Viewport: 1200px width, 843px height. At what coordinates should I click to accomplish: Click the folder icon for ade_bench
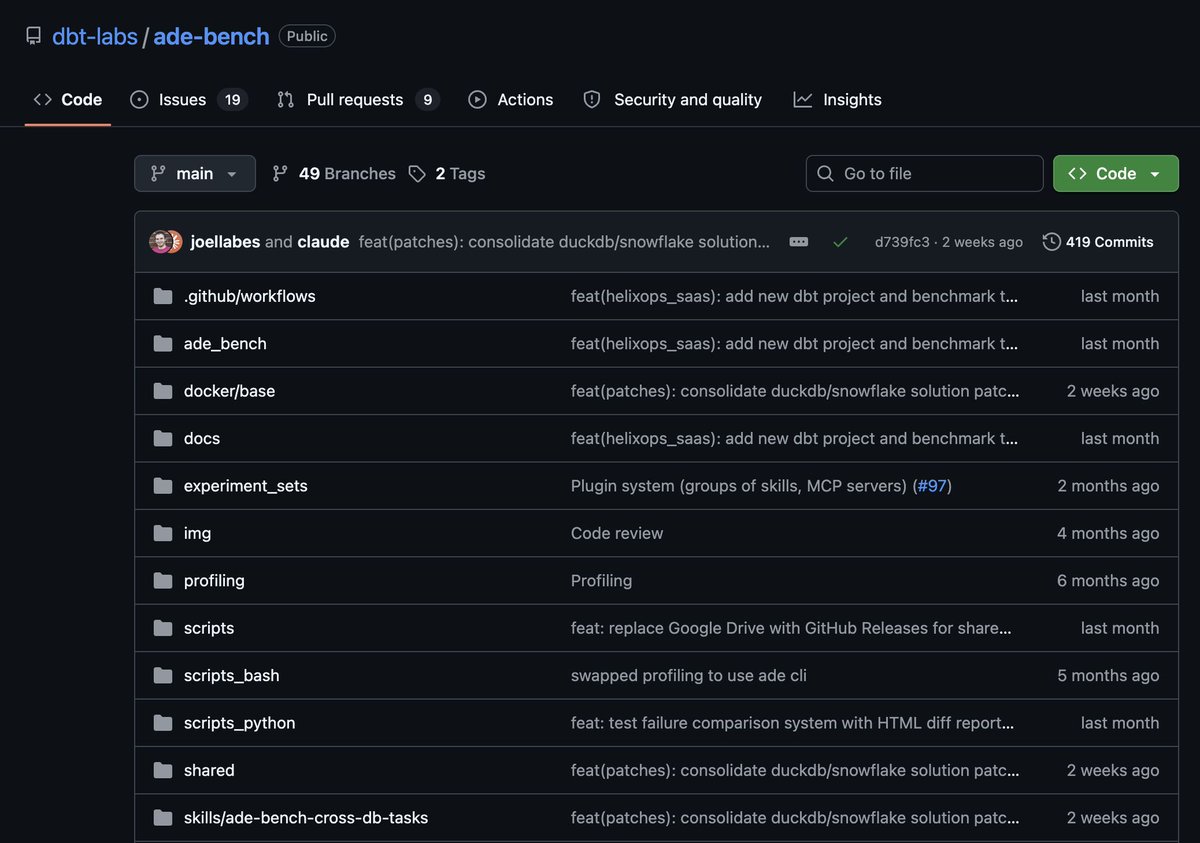pyautogui.click(x=163, y=343)
